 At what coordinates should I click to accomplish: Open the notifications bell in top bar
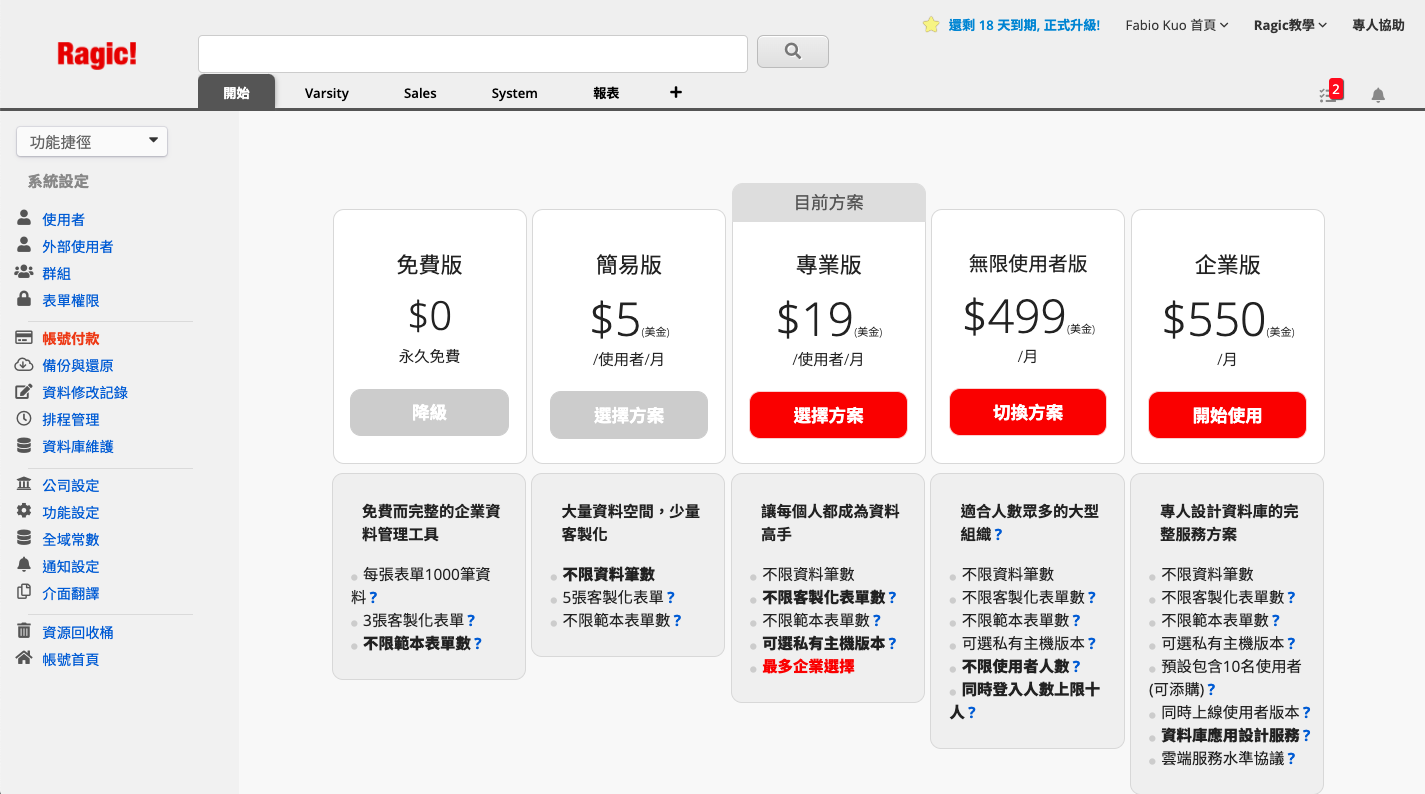click(x=1378, y=95)
